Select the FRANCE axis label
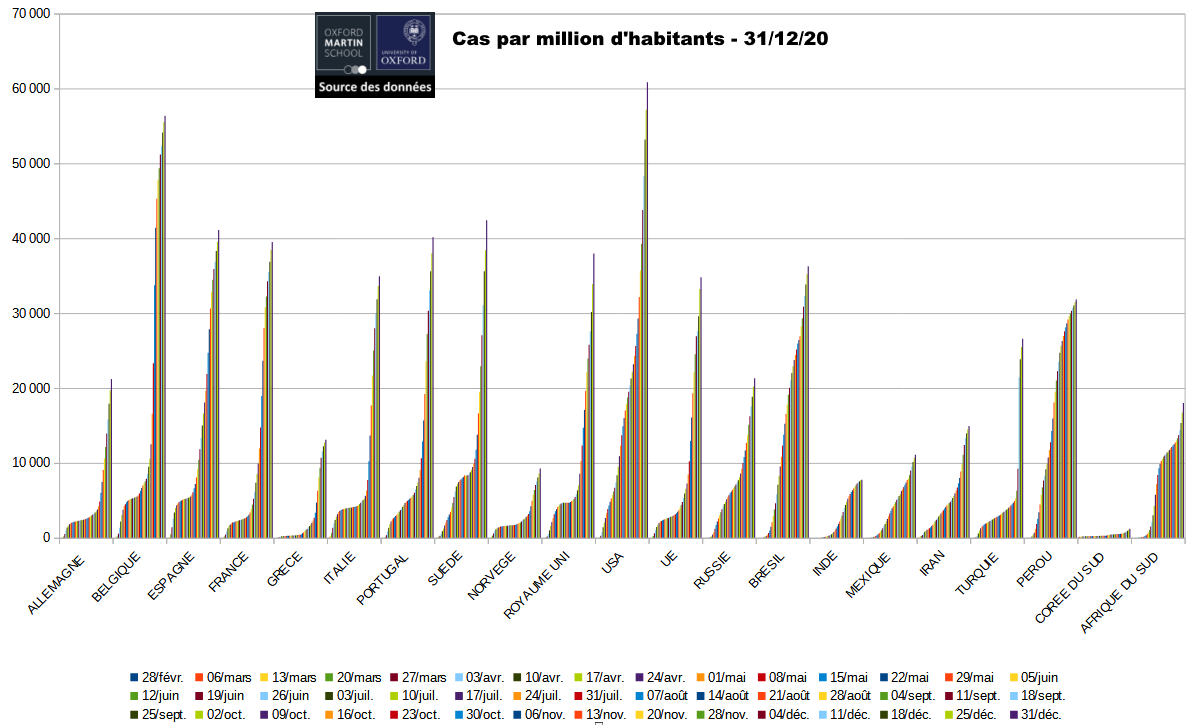The width and height of the screenshot is (1204, 725). [228, 573]
